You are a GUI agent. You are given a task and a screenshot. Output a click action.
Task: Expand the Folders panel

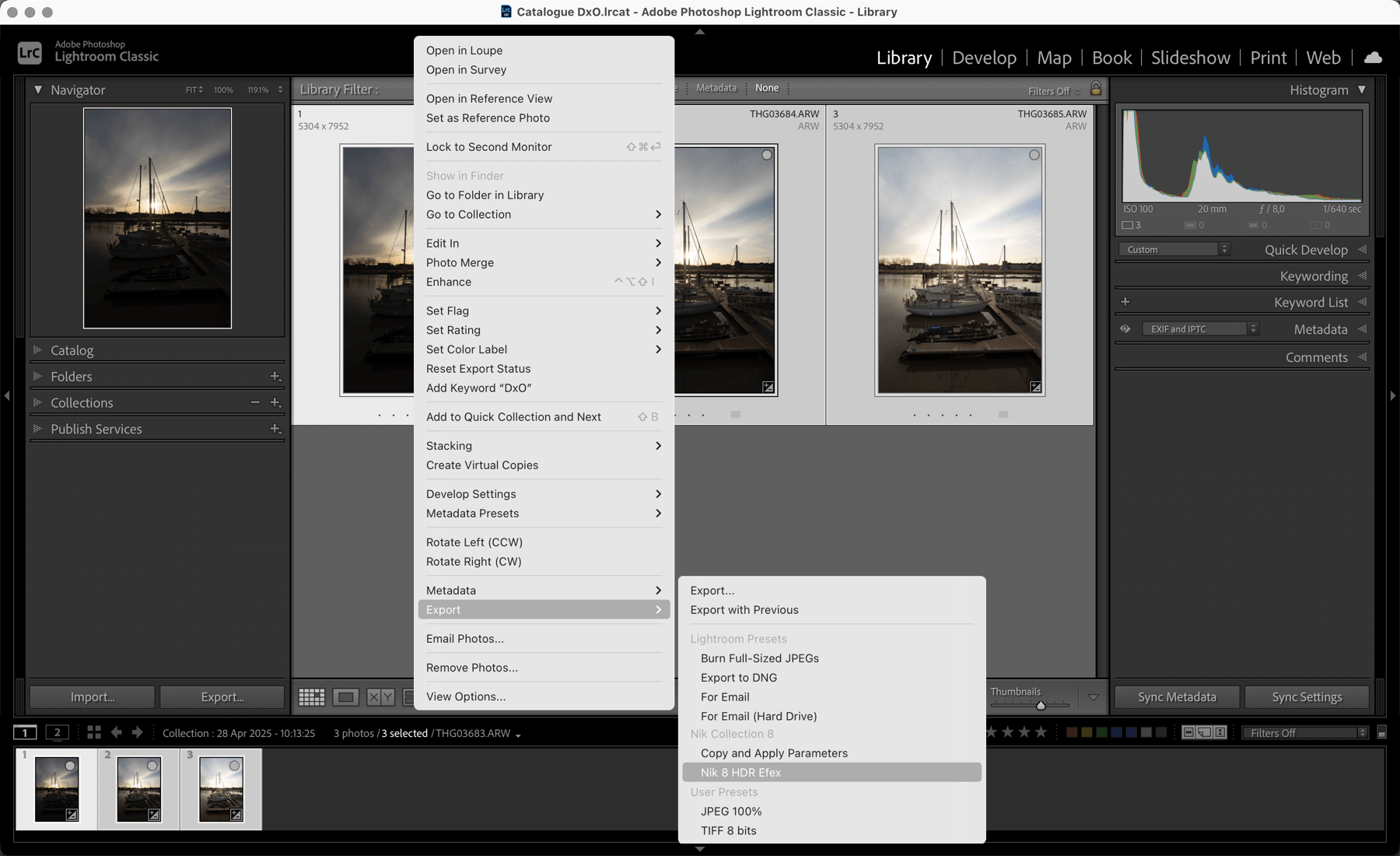click(37, 377)
